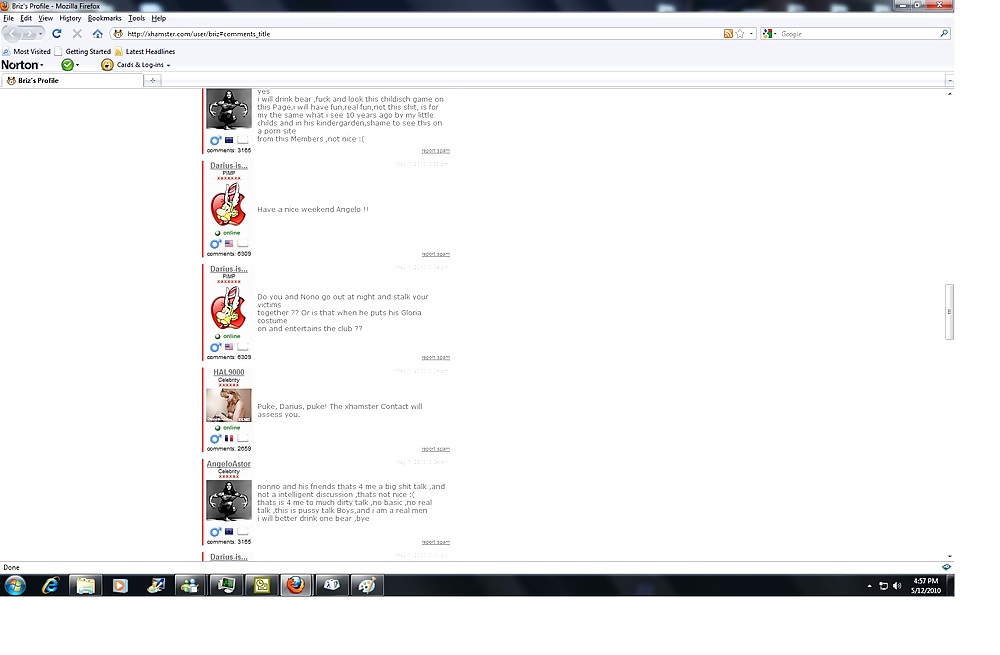Expand the Cards & Log-ins dropdown
This screenshot has width=1000, height=655.
coord(168,66)
